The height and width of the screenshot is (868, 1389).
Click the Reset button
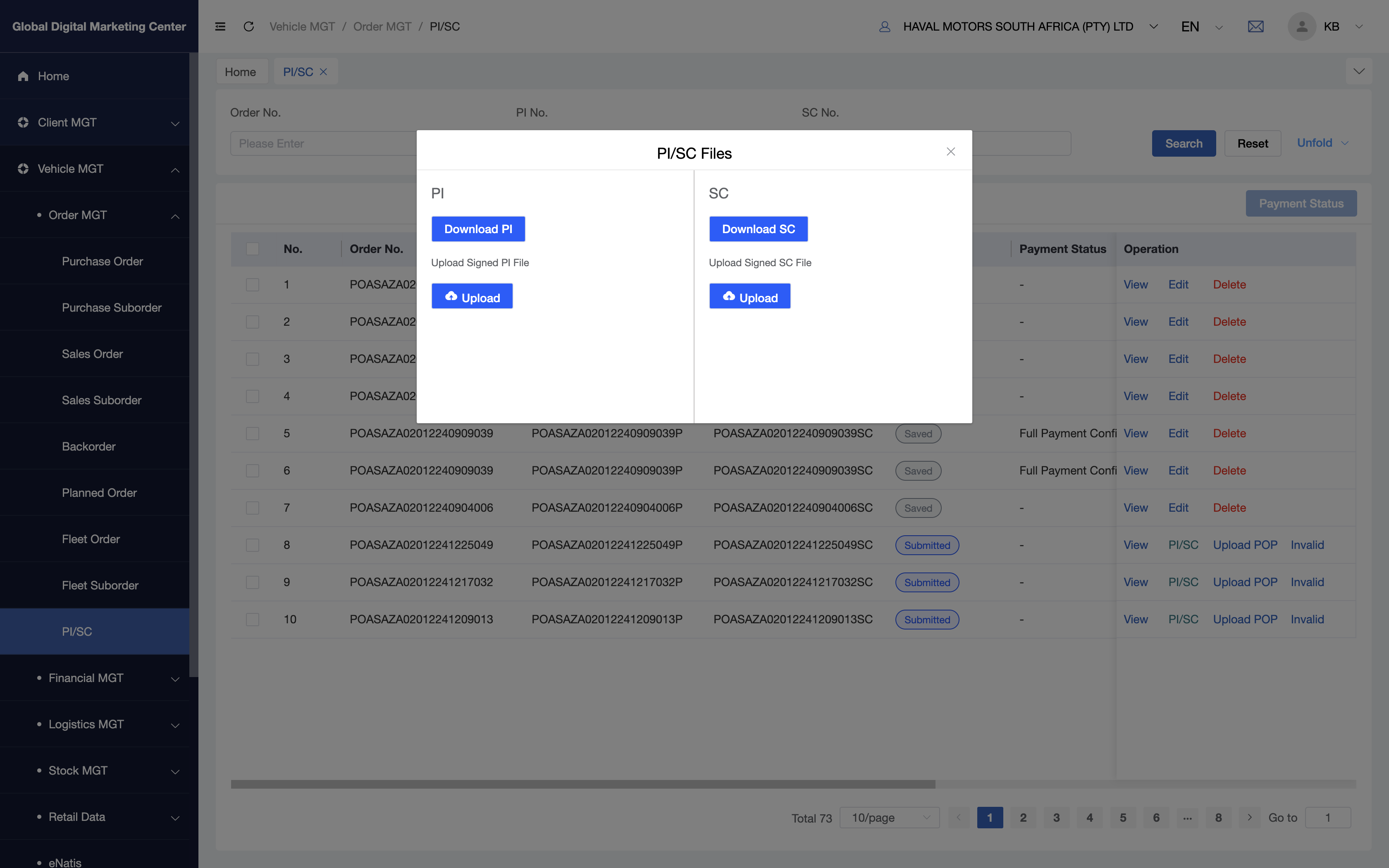(x=1253, y=143)
